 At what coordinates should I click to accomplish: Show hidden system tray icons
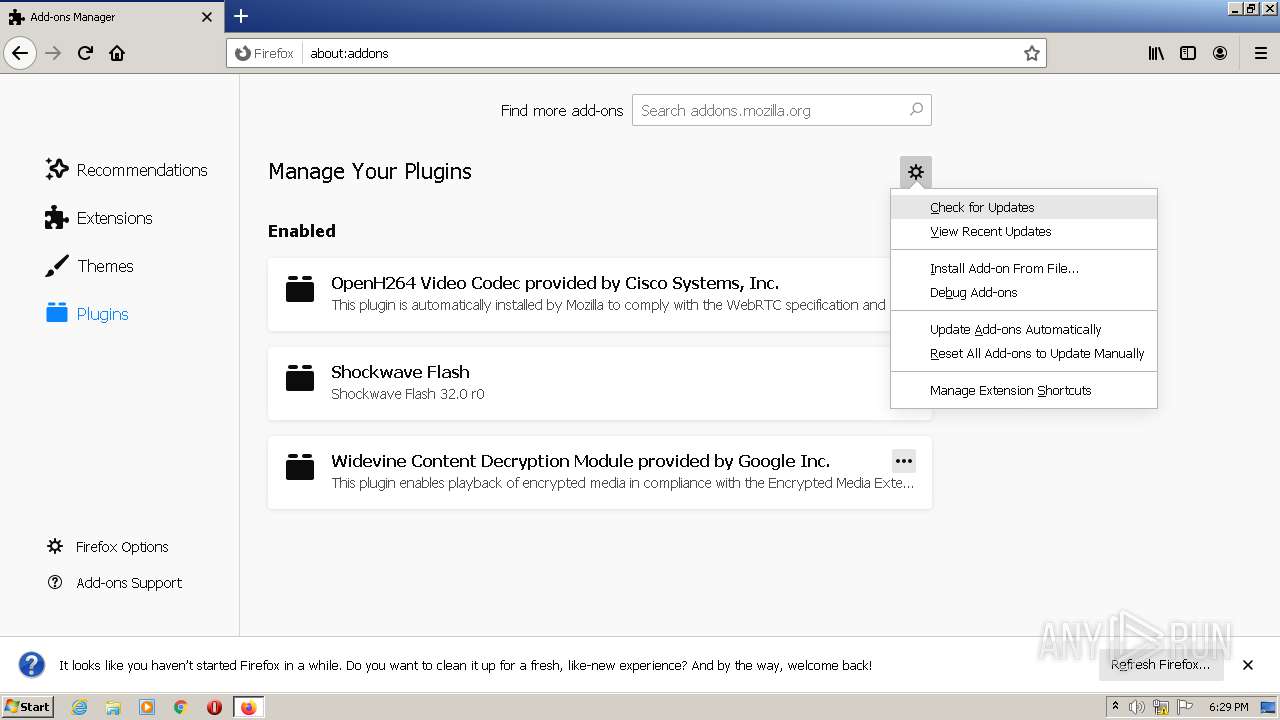pos(1115,707)
